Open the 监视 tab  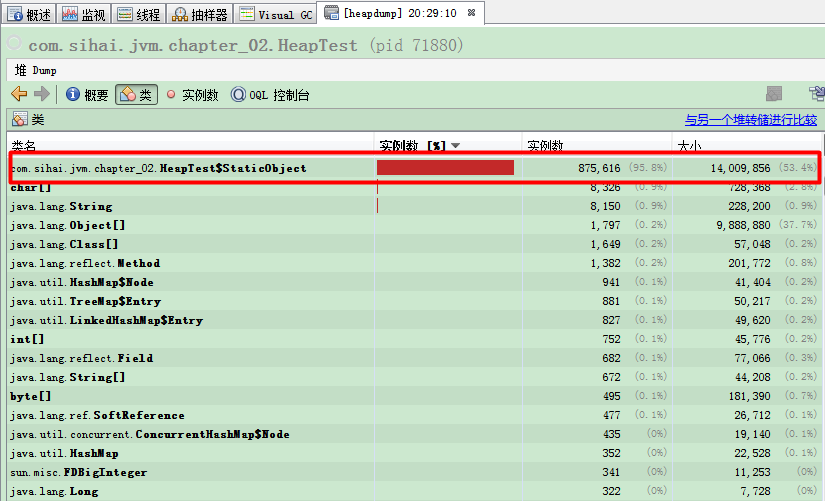pos(84,14)
